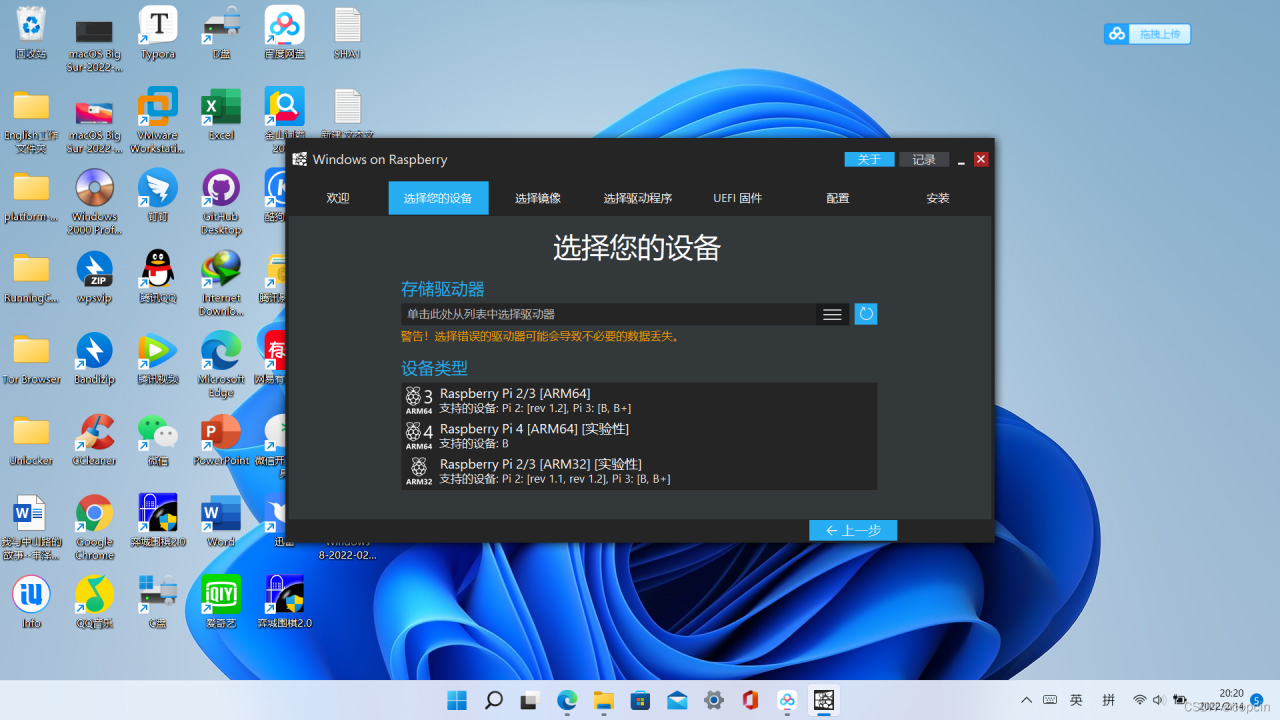
Task: Toggle 英 input language indicator
Action: tap(1077, 700)
